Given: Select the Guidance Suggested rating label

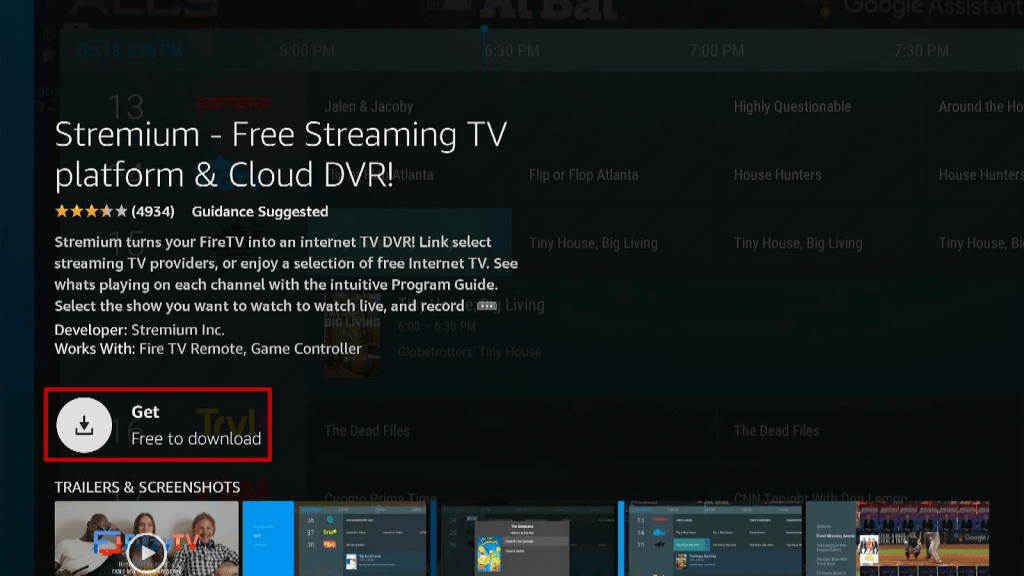Looking at the screenshot, I should click(260, 212).
